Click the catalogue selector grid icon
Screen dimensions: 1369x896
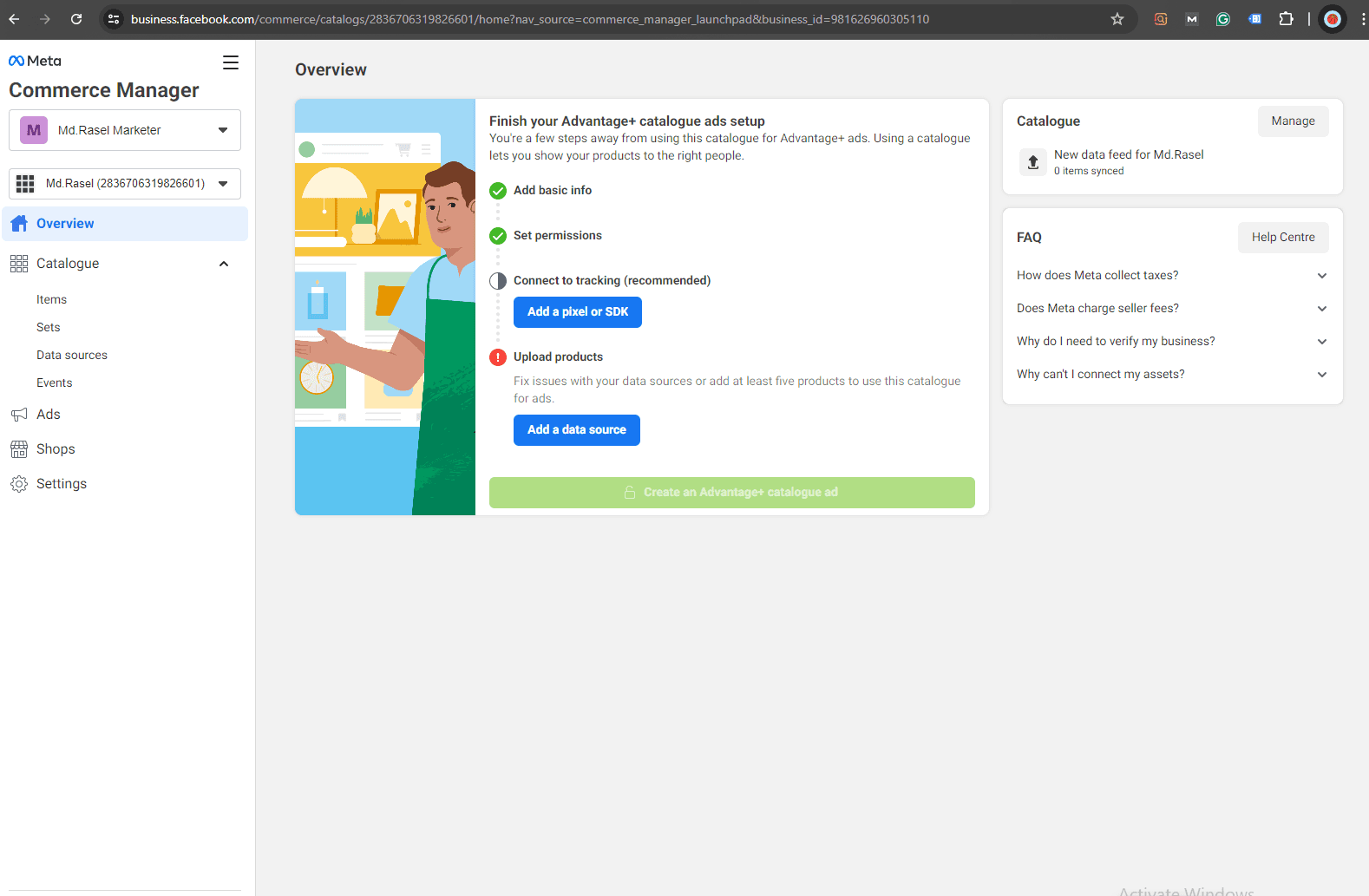[25, 184]
